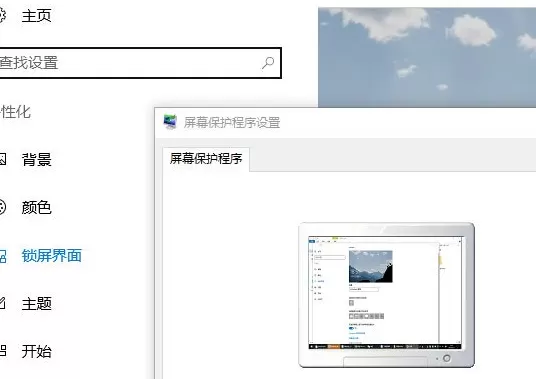Click the lock screen icon beside 锁屏界面

2,256
